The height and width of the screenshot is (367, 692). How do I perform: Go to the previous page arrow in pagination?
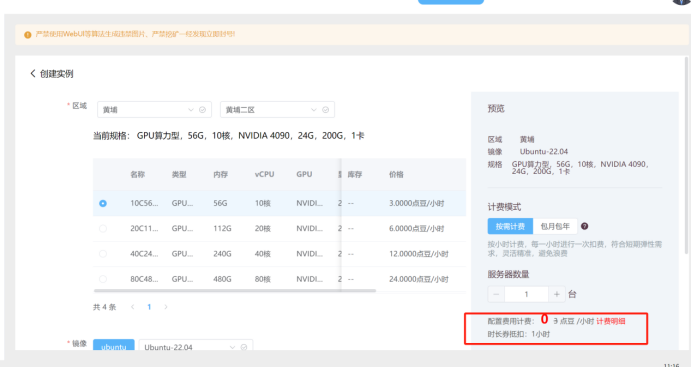132,307
